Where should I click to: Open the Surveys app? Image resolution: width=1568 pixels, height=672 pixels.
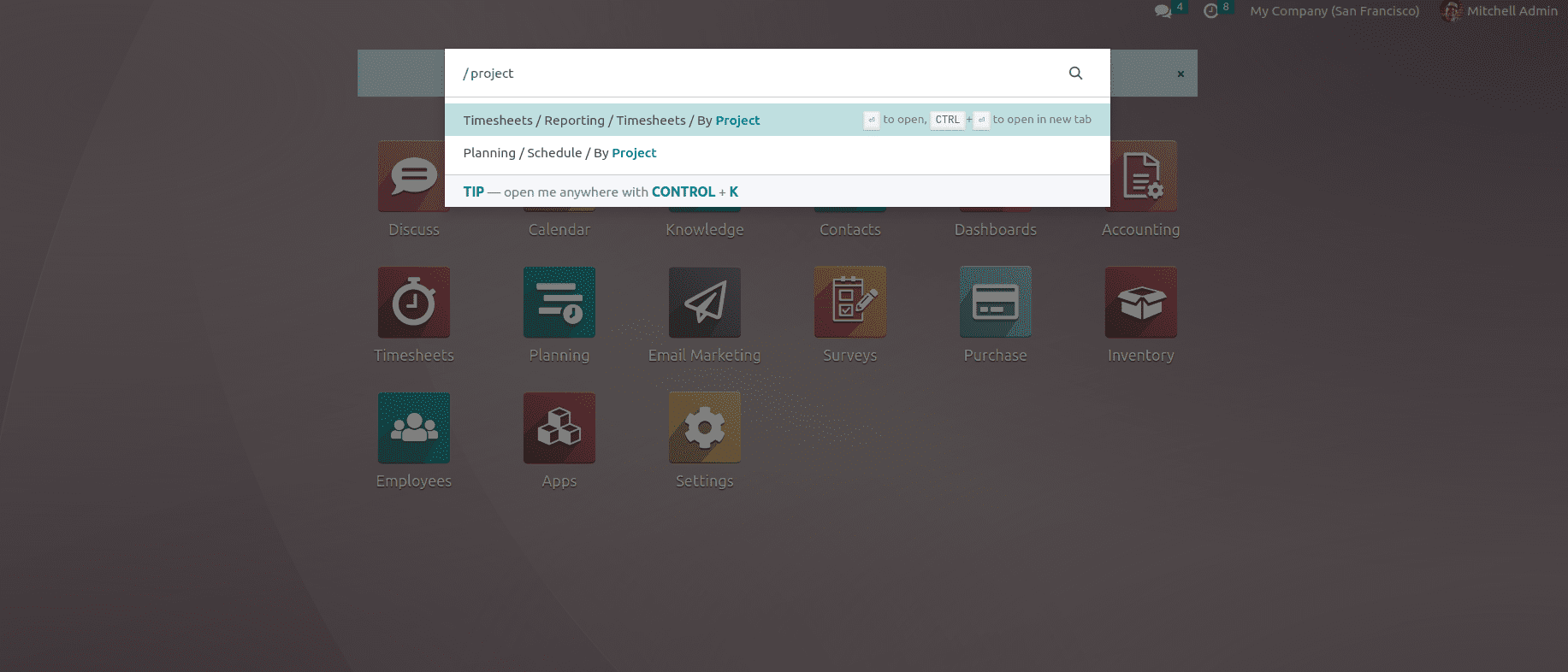click(850, 302)
